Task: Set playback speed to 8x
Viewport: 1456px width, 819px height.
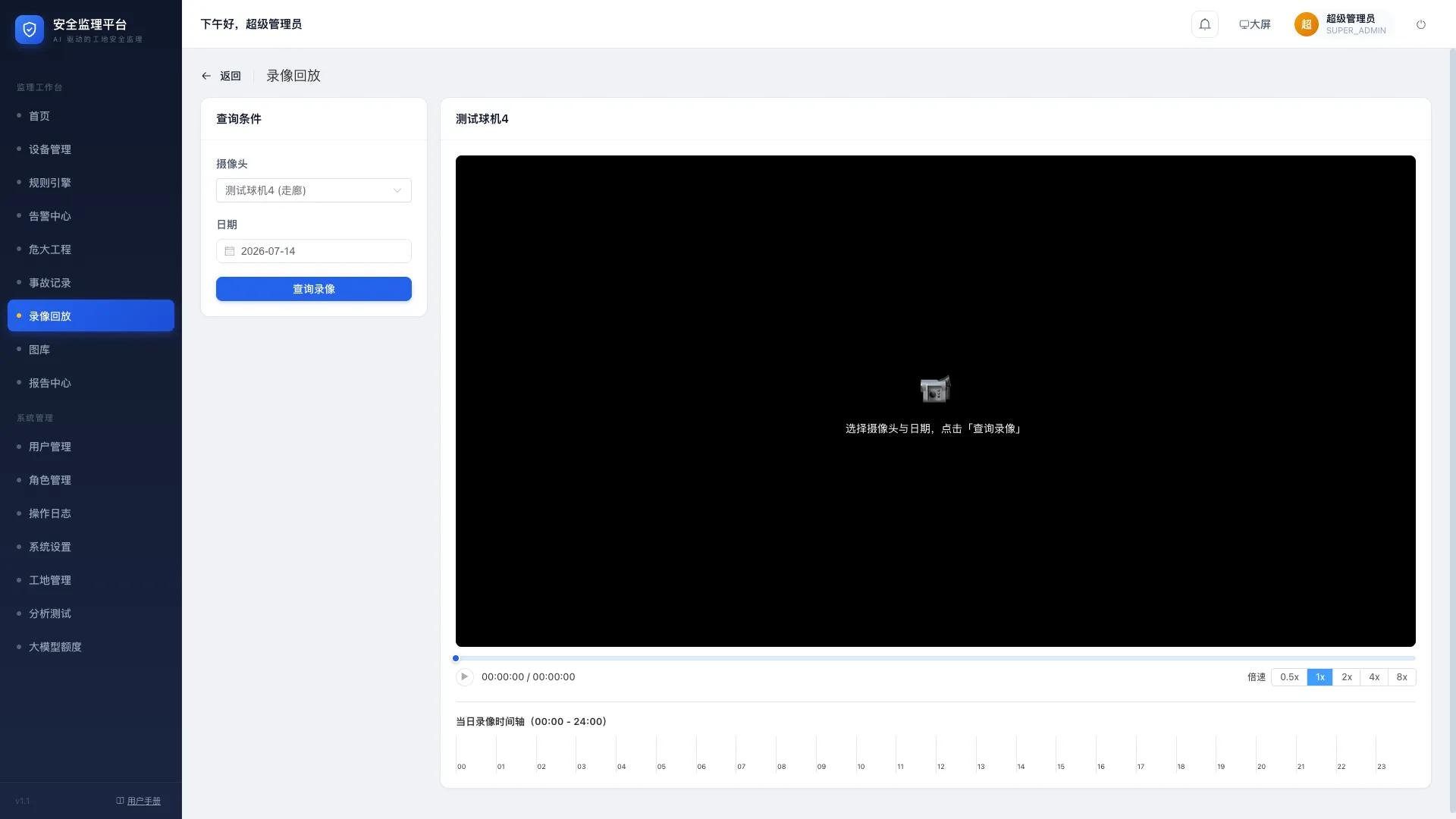Action: coord(1402,677)
